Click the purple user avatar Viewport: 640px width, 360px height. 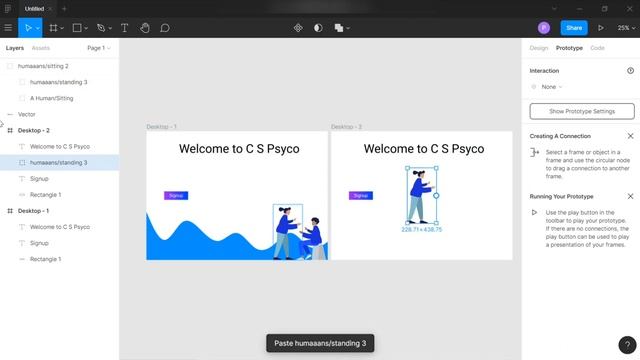tap(544, 28)
